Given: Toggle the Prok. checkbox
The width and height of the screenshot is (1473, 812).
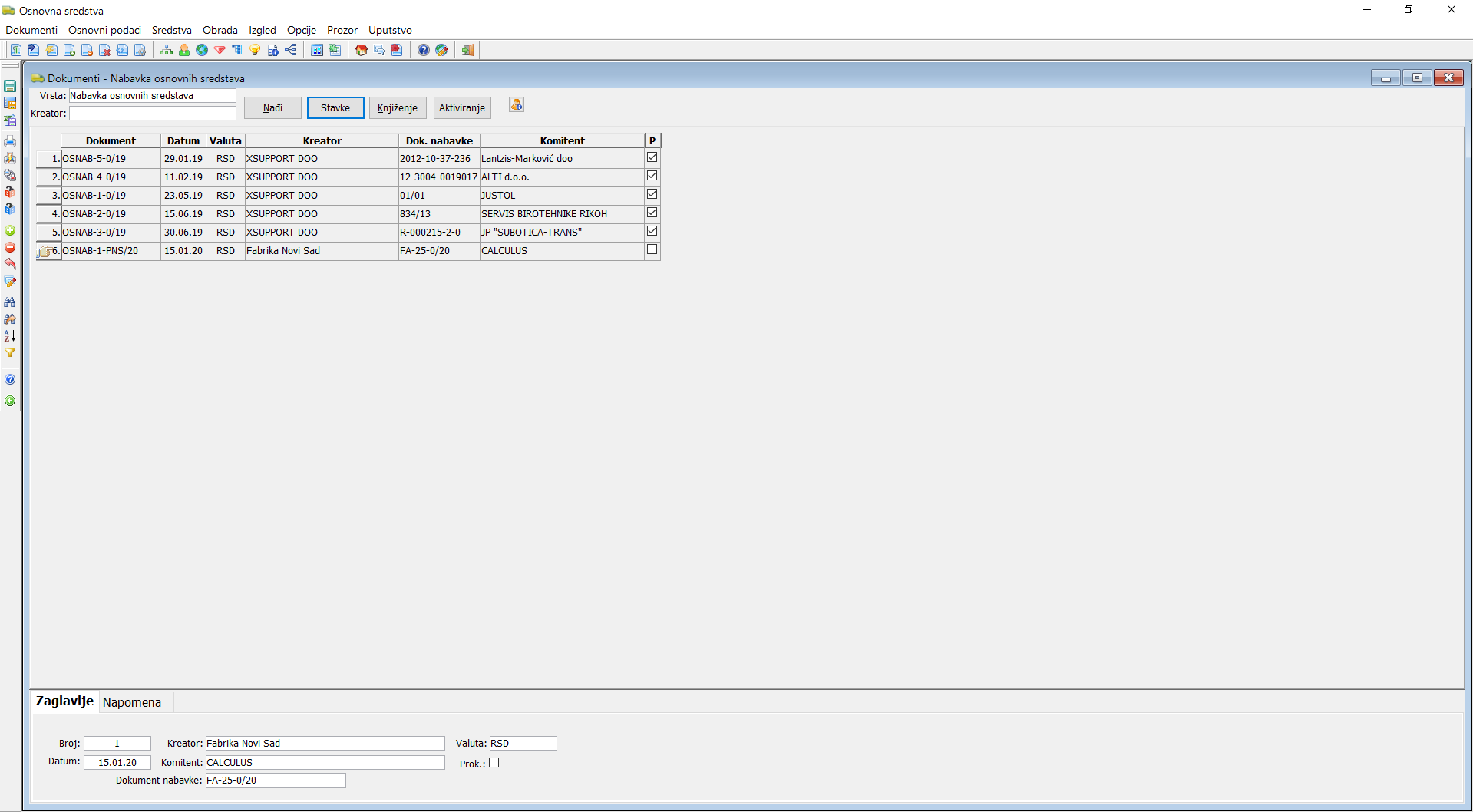Looking at the screenshot, I should [x=494, y=763].
